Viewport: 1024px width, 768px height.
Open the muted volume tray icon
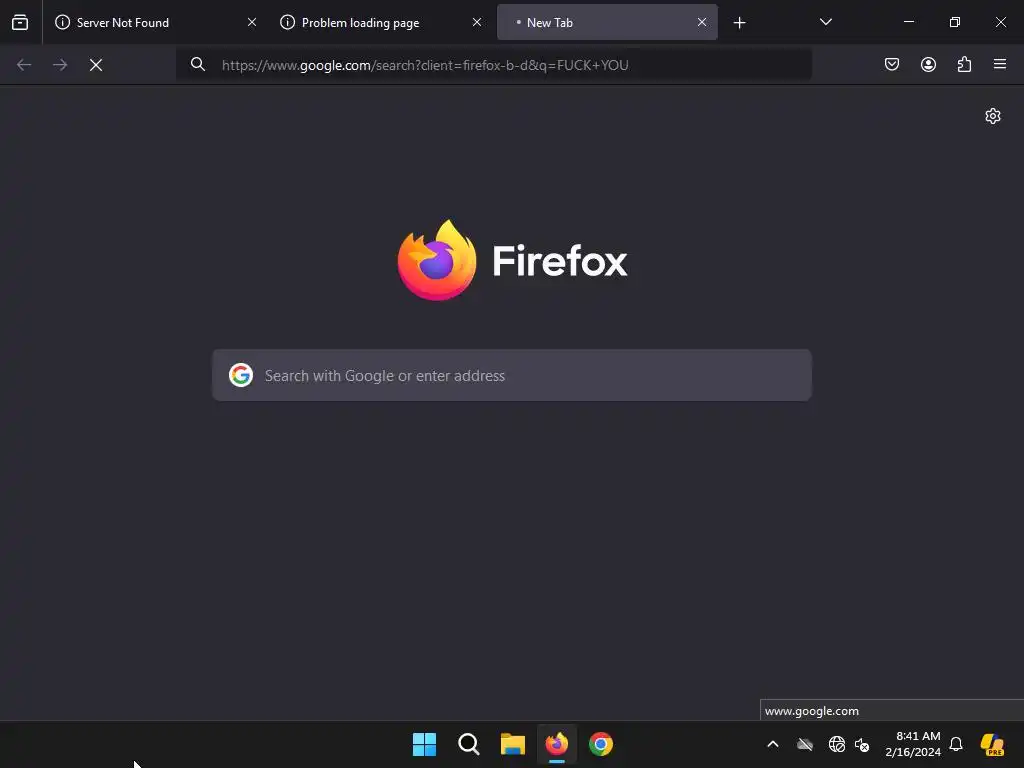click(862, 744)
